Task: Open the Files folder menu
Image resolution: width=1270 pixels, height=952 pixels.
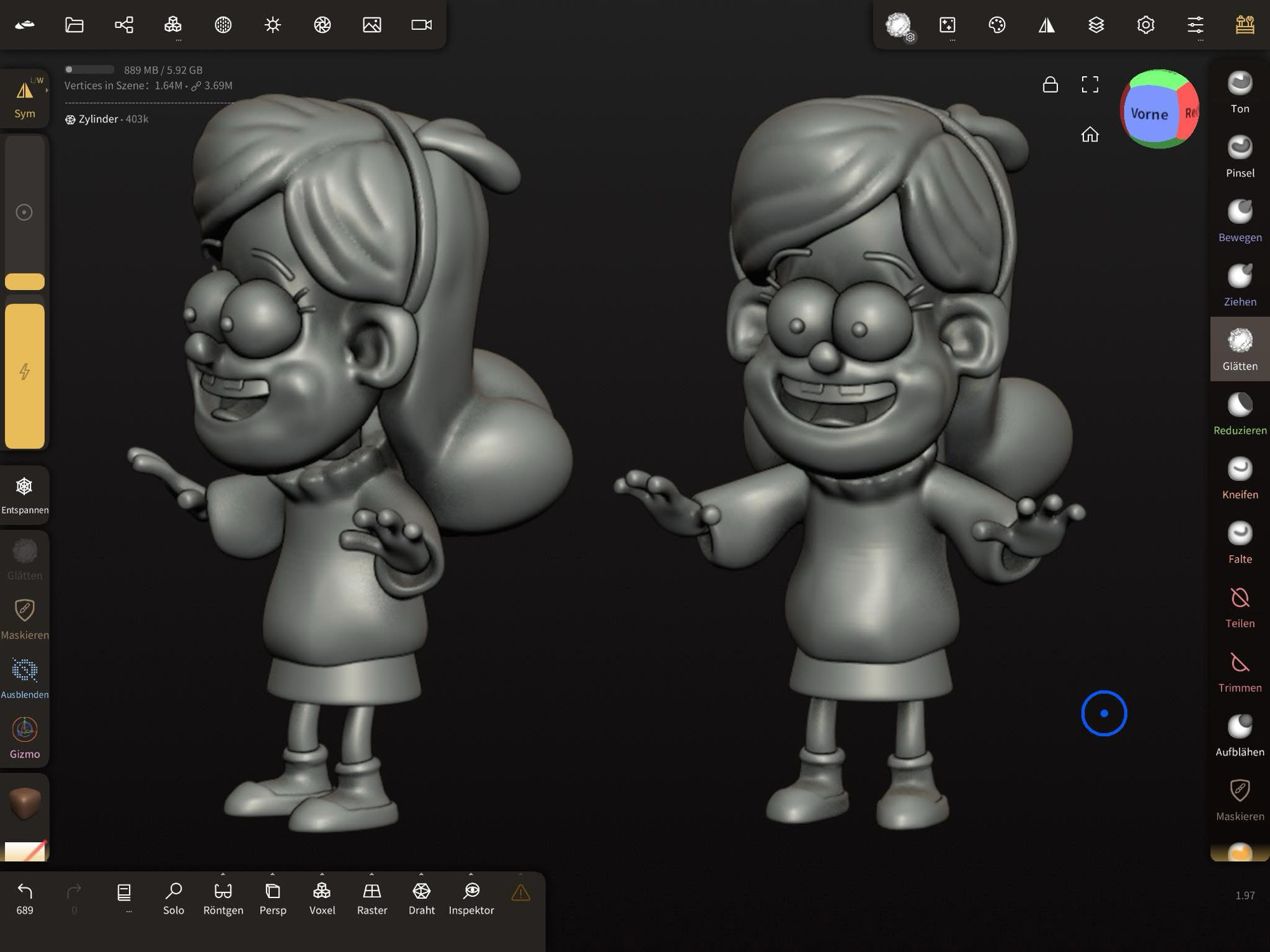Action: [74, 25]
